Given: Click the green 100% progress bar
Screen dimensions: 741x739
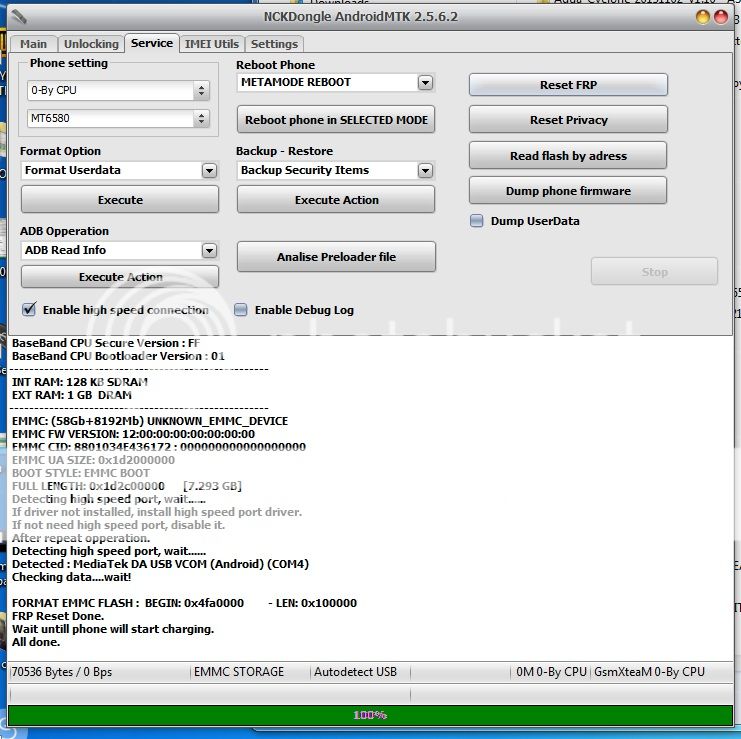Looking at the screenshot, I should [370, 715].
